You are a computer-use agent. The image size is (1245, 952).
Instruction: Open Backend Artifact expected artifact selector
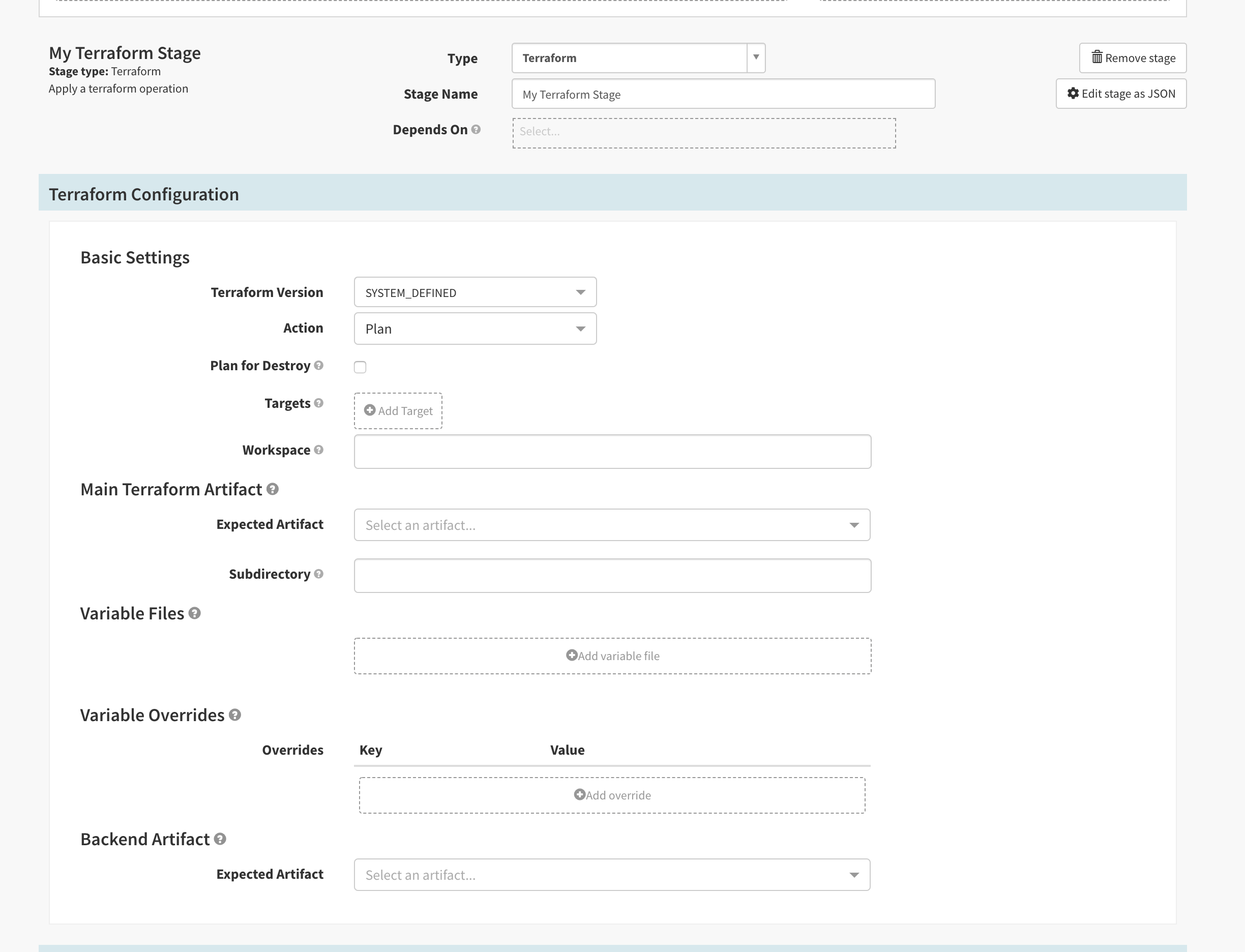[612, 875]
